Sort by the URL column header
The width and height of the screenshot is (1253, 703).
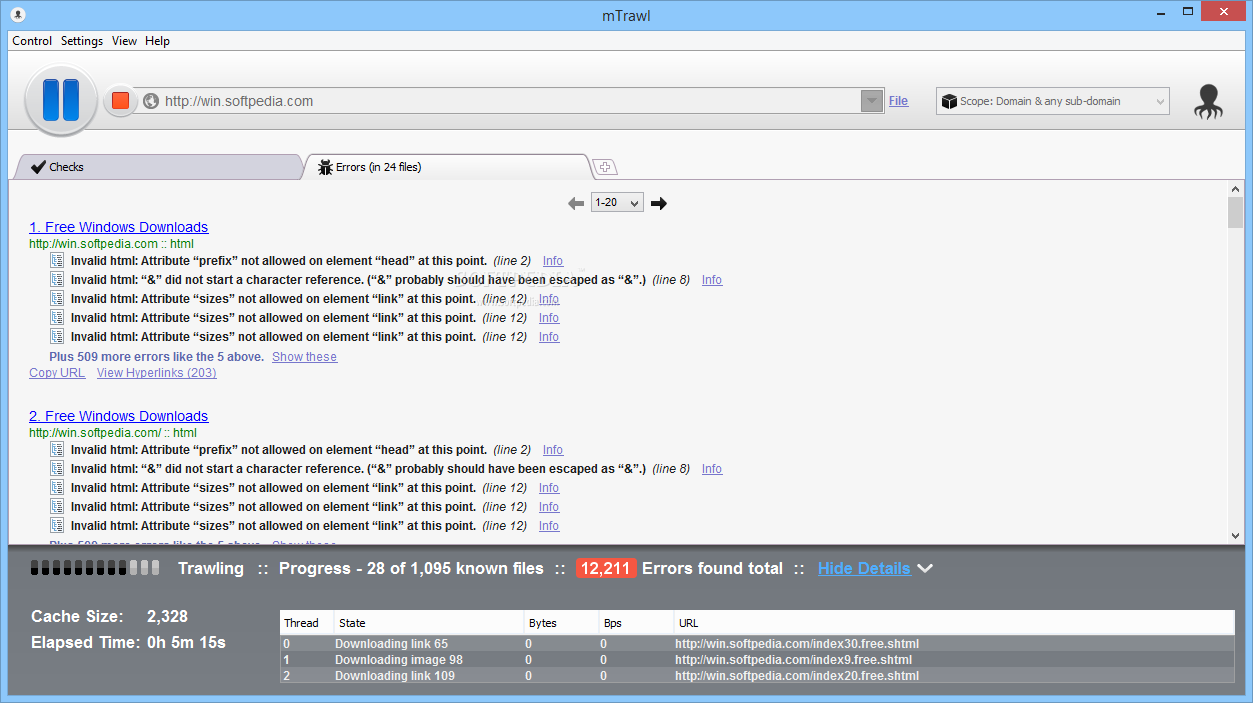(x=954, y=623)
